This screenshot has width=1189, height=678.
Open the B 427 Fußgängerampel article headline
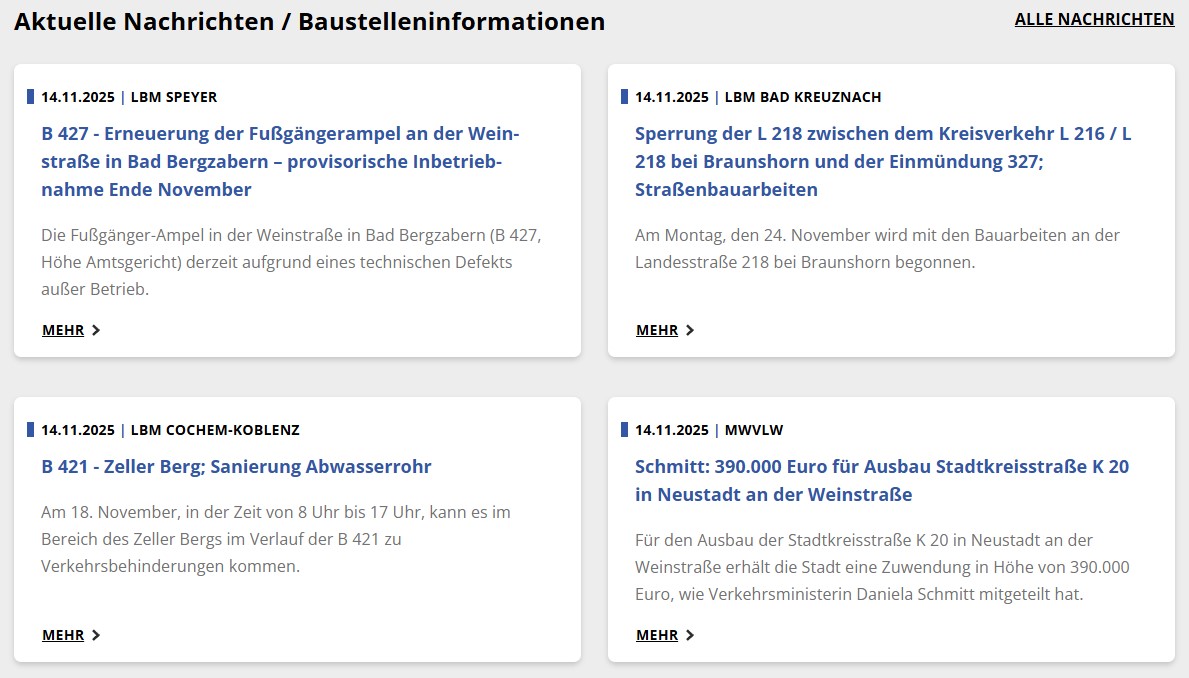coord(280,161)
